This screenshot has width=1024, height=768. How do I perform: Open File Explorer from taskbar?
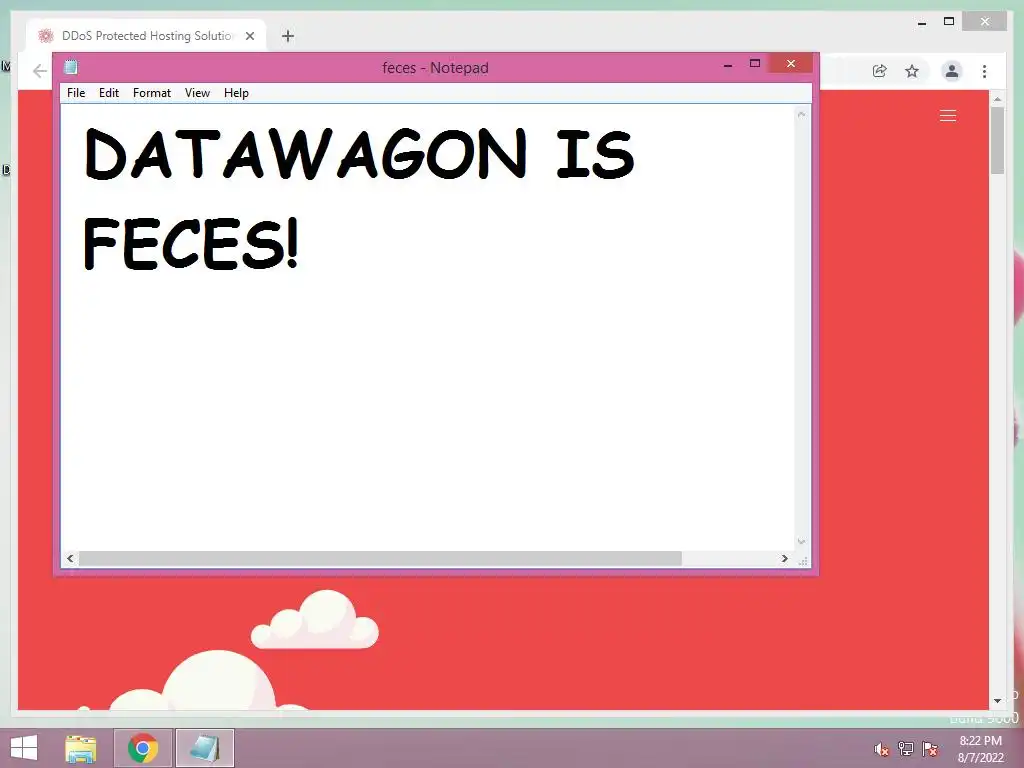pyautogui.click(x=81, y=748)
